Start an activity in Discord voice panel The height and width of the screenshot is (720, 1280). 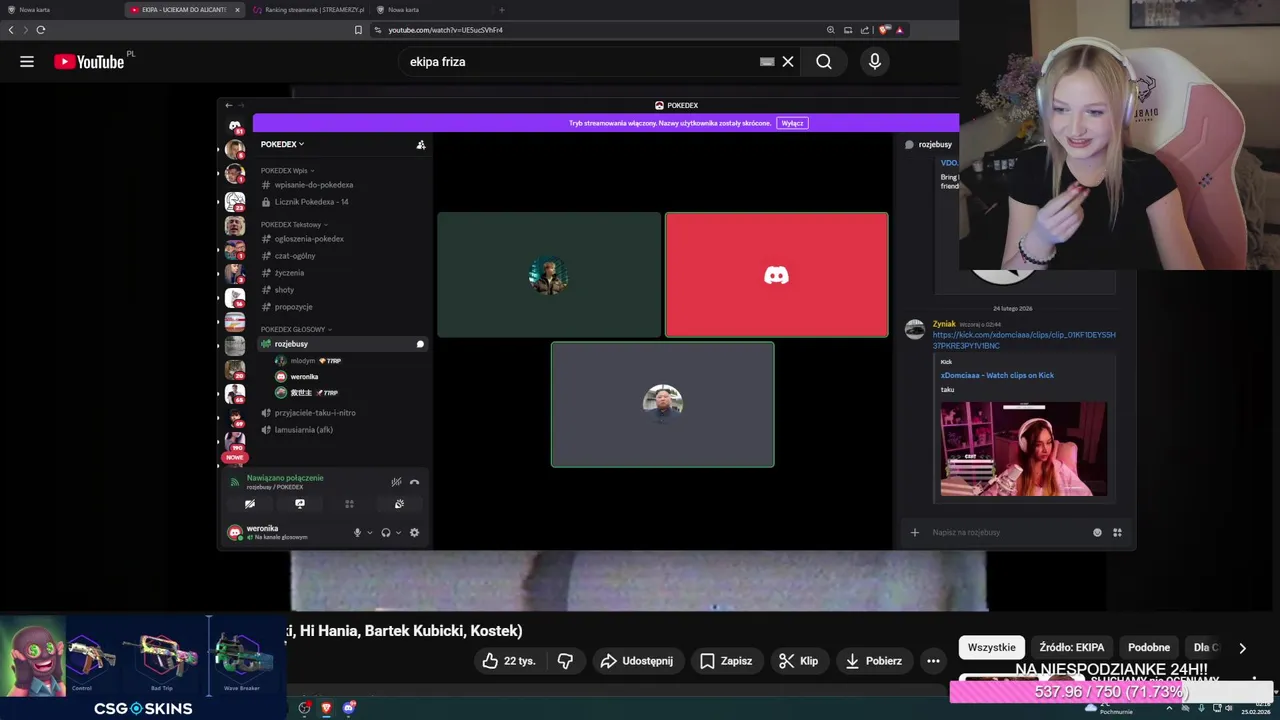[349, 504]
